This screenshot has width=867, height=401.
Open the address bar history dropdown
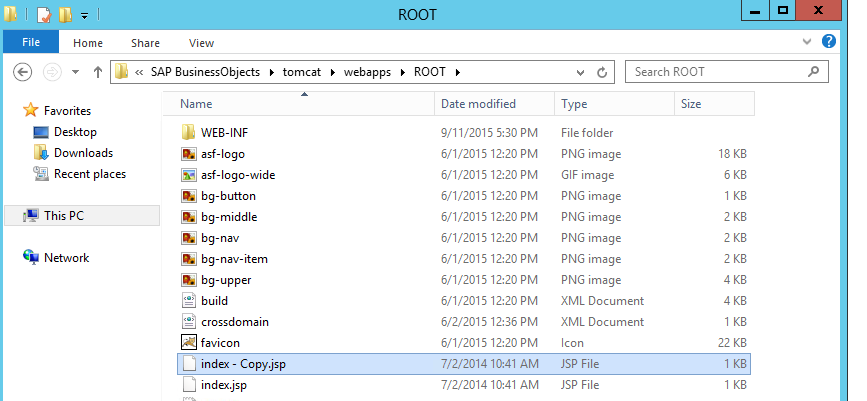[580, 72]
